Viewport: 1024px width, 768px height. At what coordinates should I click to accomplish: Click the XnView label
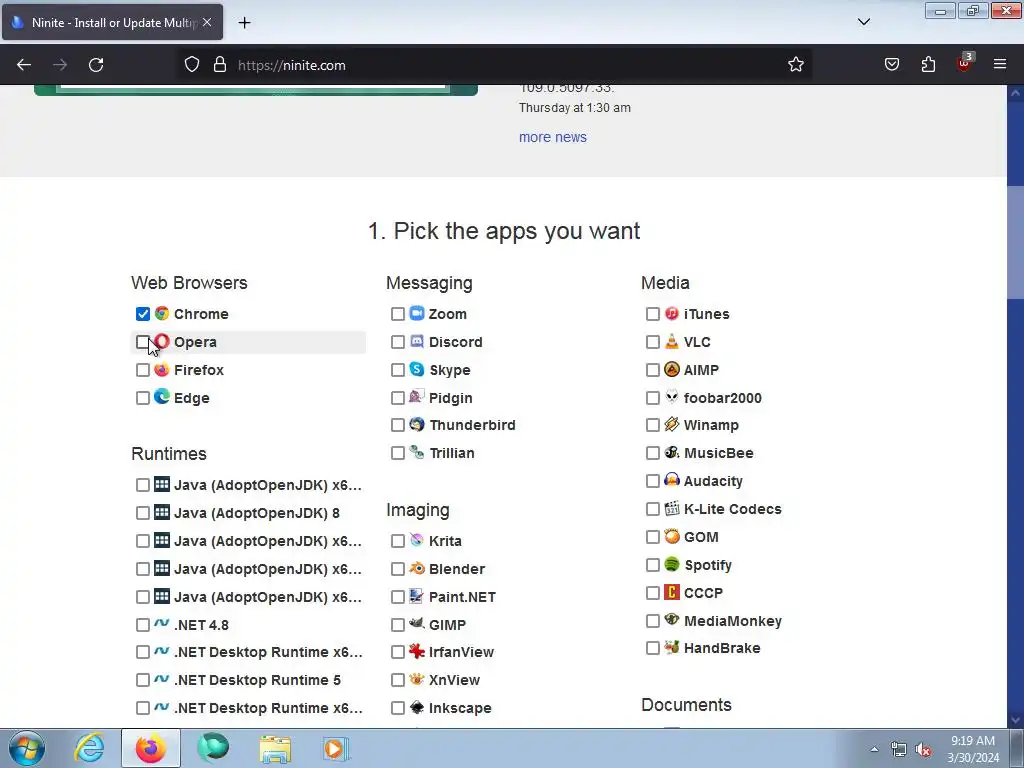(455, 680)
